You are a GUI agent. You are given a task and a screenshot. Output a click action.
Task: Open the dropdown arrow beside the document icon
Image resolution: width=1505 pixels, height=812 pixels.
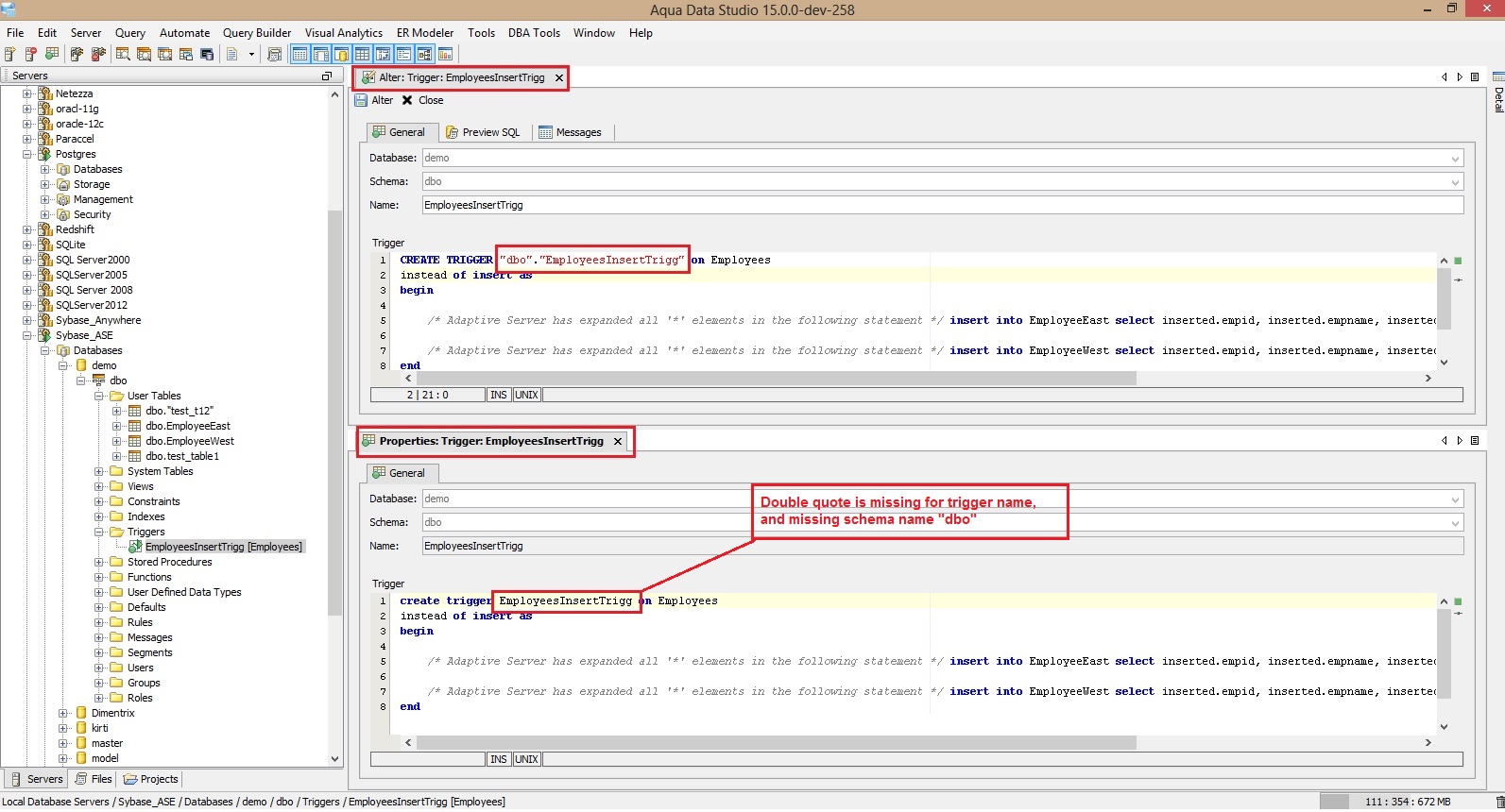(251, 54)
